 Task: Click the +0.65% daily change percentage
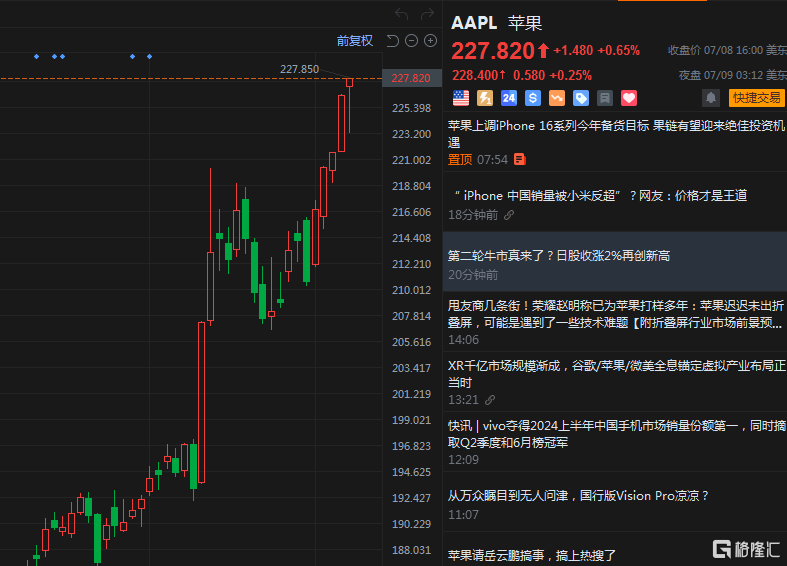click(619, 51)
